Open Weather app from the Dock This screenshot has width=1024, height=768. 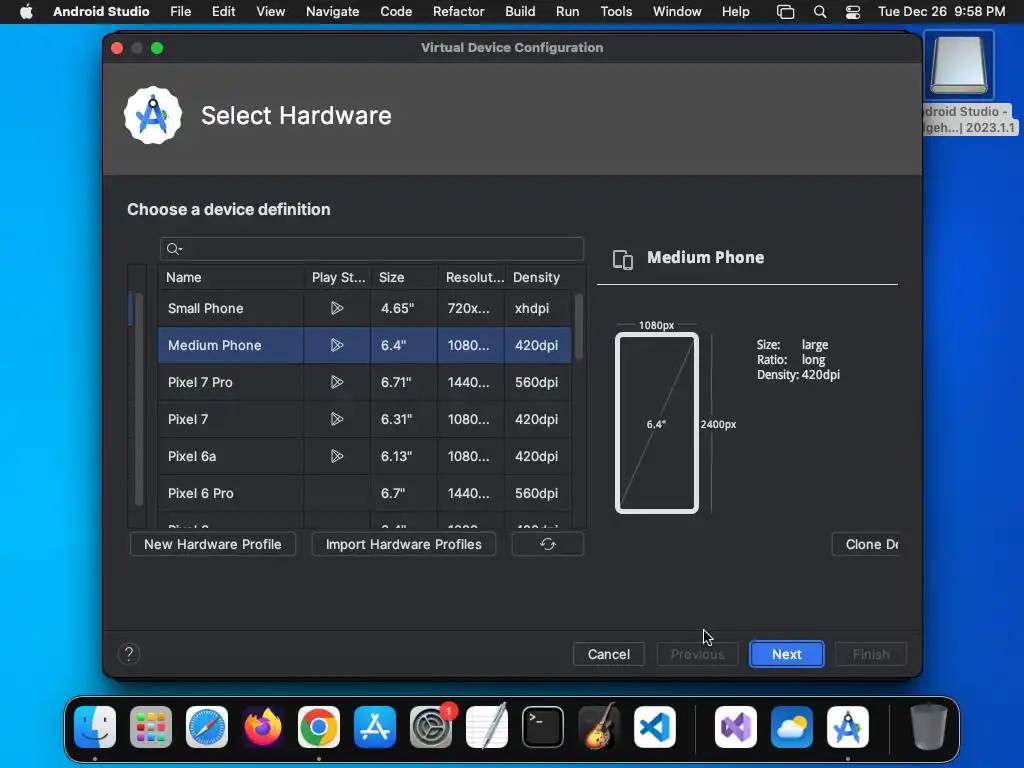(x=792, y=727)
